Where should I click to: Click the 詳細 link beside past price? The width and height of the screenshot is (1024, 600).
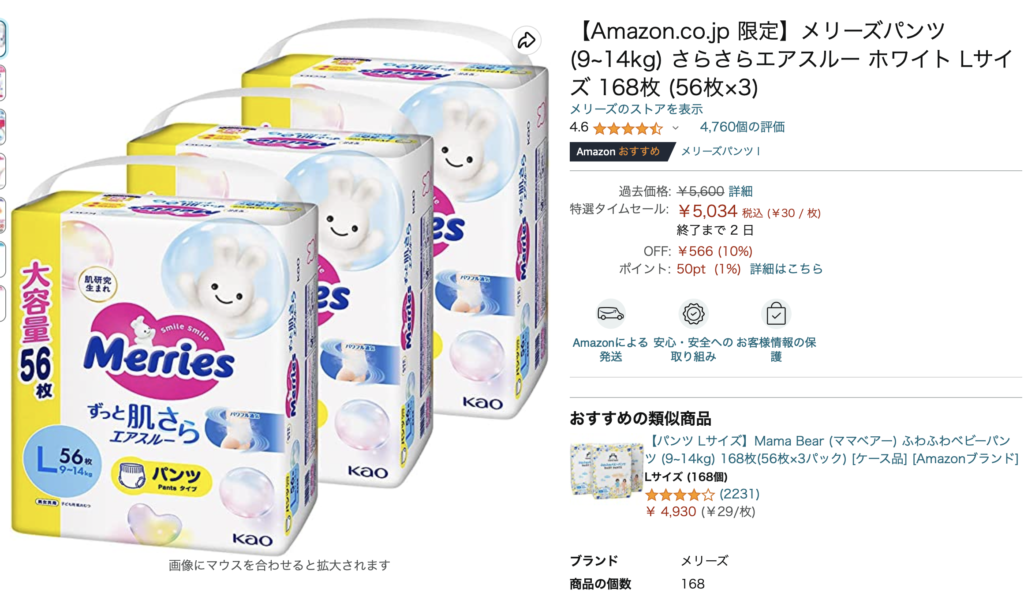(741, 191)
